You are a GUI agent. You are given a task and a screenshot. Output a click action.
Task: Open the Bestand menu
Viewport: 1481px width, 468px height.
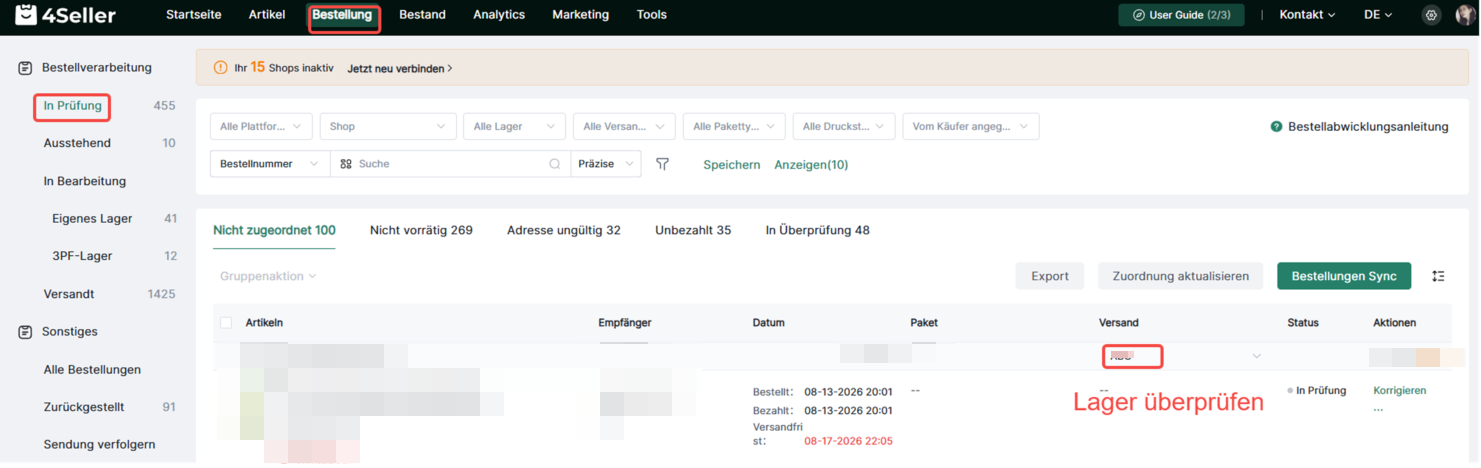coord(422,15)
